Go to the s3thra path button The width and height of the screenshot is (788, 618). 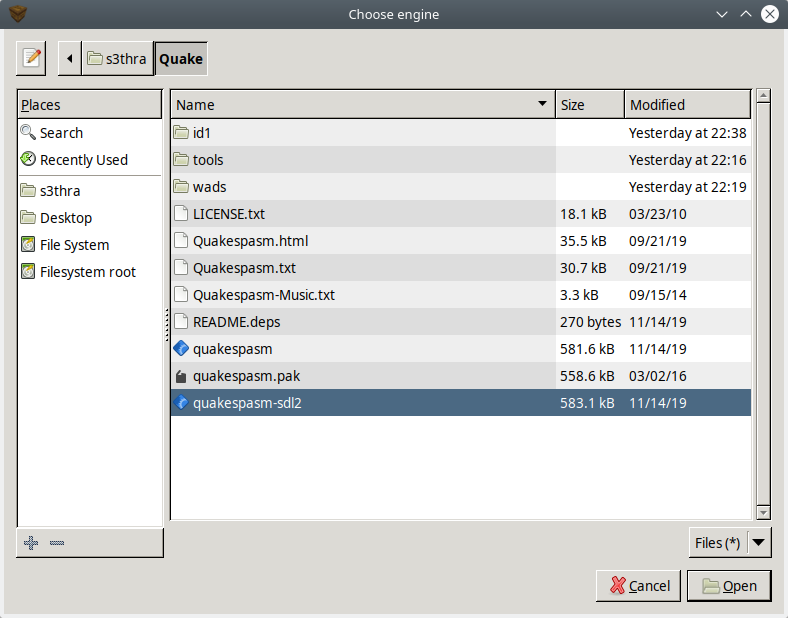point(118,59)
